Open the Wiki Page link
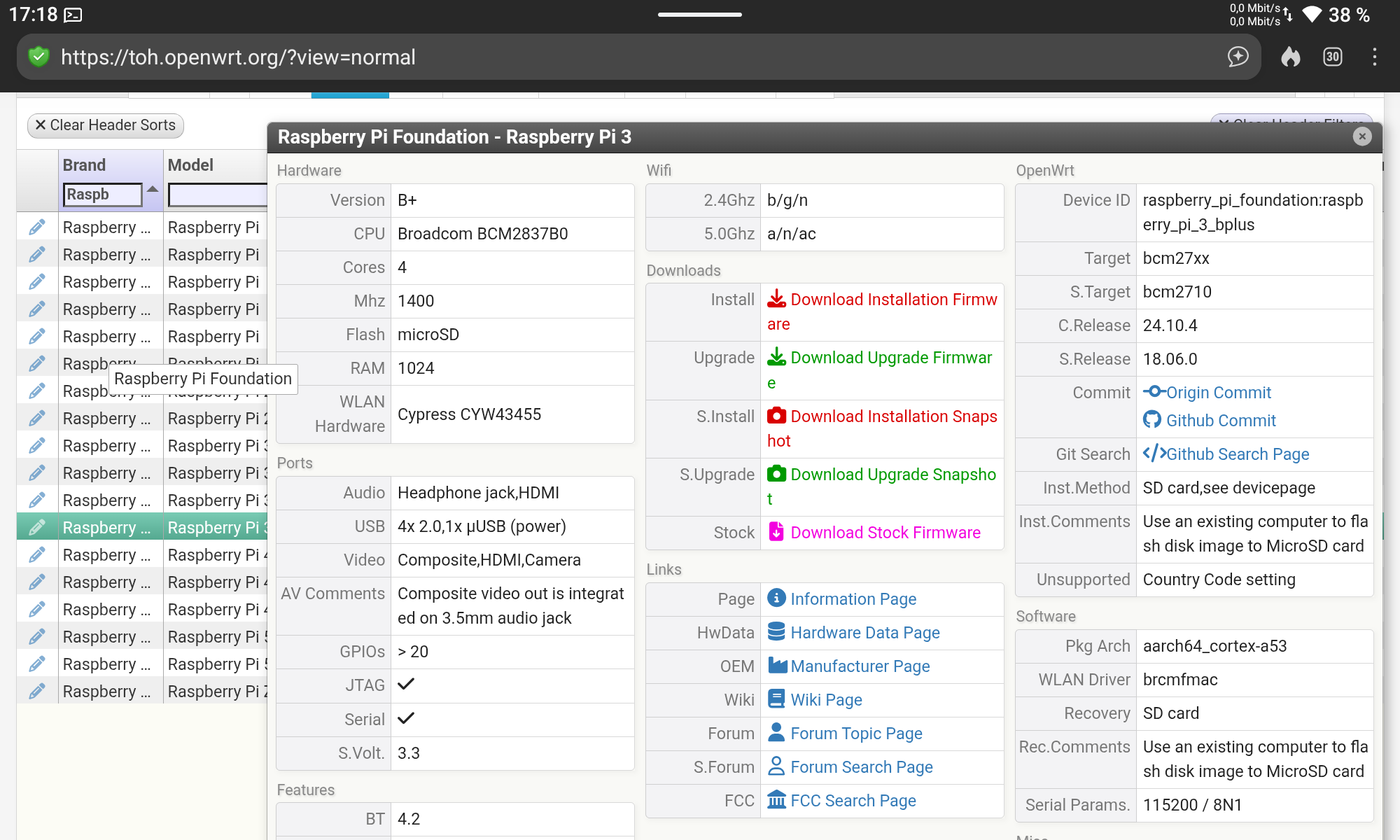1400x840 pixels. coord(826,700)
